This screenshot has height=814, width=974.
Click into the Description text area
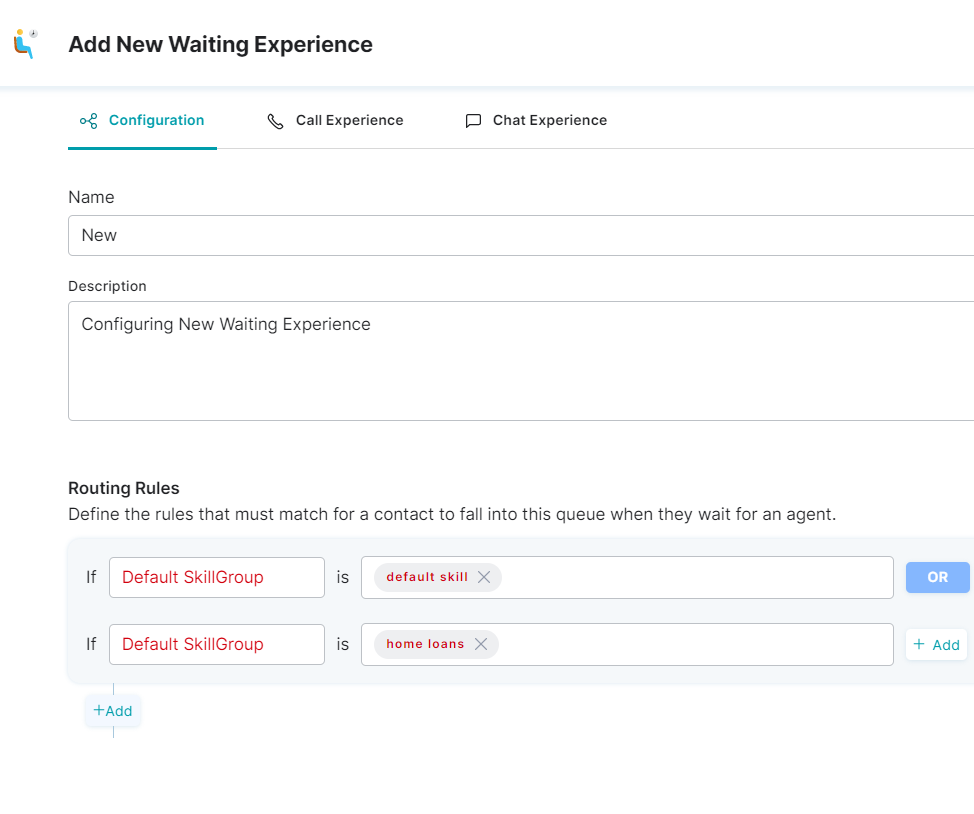(x=521, y=361)
